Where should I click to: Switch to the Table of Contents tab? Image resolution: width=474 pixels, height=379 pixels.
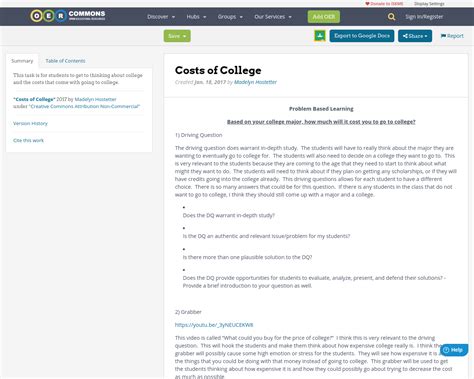pyautogui.click(x=65, y=61)
